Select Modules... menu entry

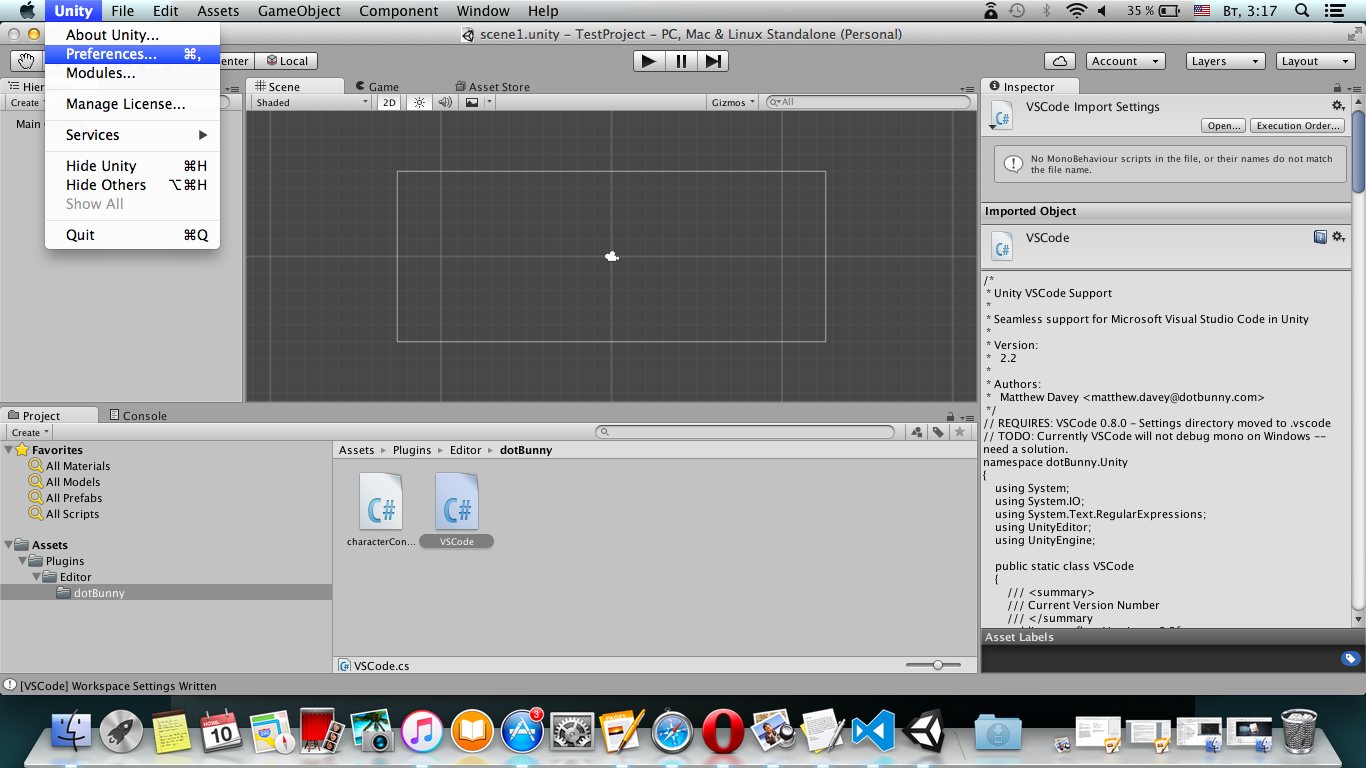coord(132,73)
